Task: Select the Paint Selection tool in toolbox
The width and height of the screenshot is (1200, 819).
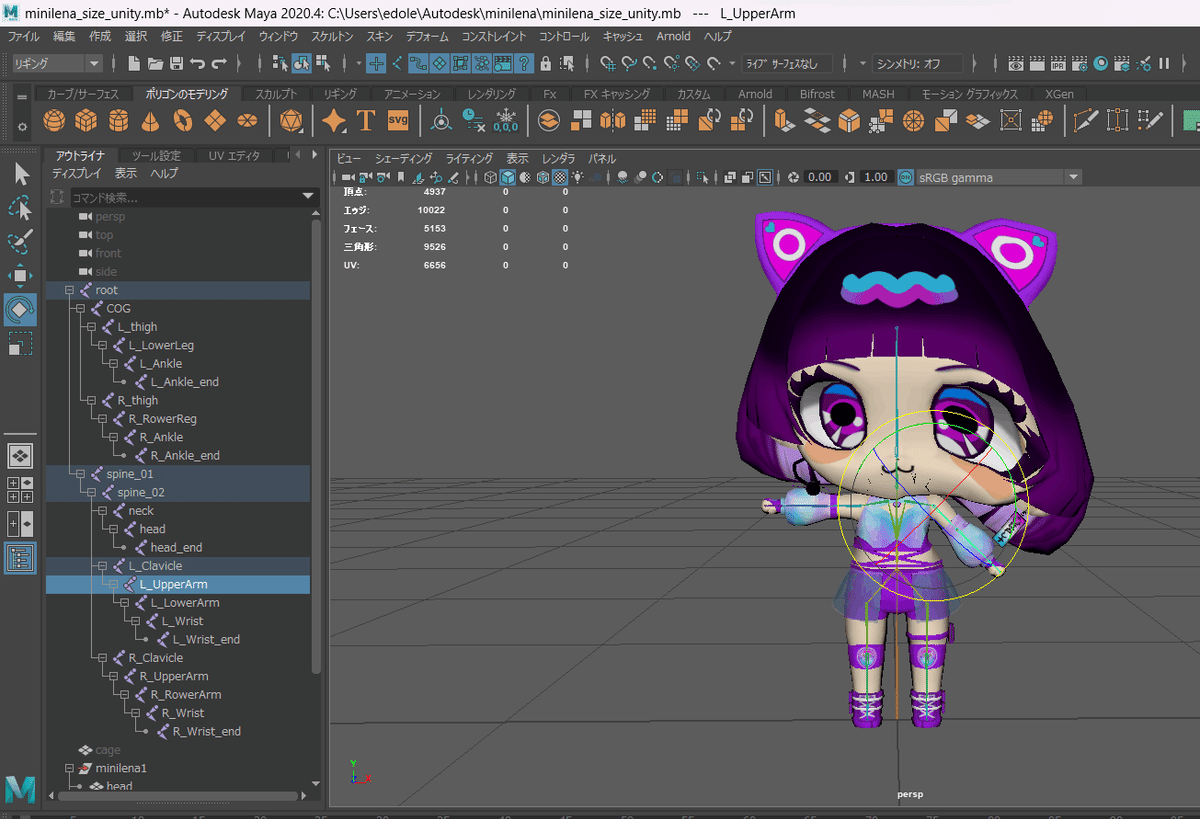Action: coord(21,242)
